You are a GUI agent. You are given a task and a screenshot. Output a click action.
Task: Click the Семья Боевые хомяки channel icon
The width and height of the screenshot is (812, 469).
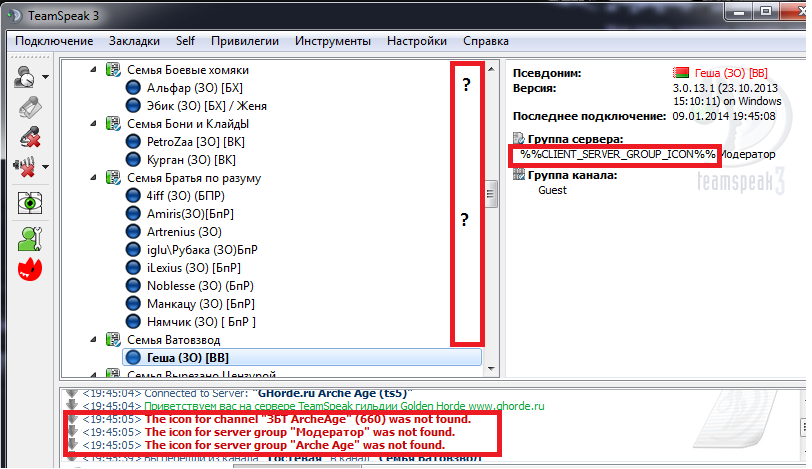tap(113, 69)
